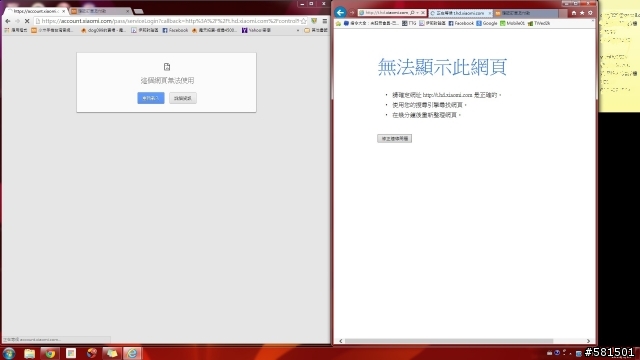Open the Facebook favorite in IE

tap(461, 23)
